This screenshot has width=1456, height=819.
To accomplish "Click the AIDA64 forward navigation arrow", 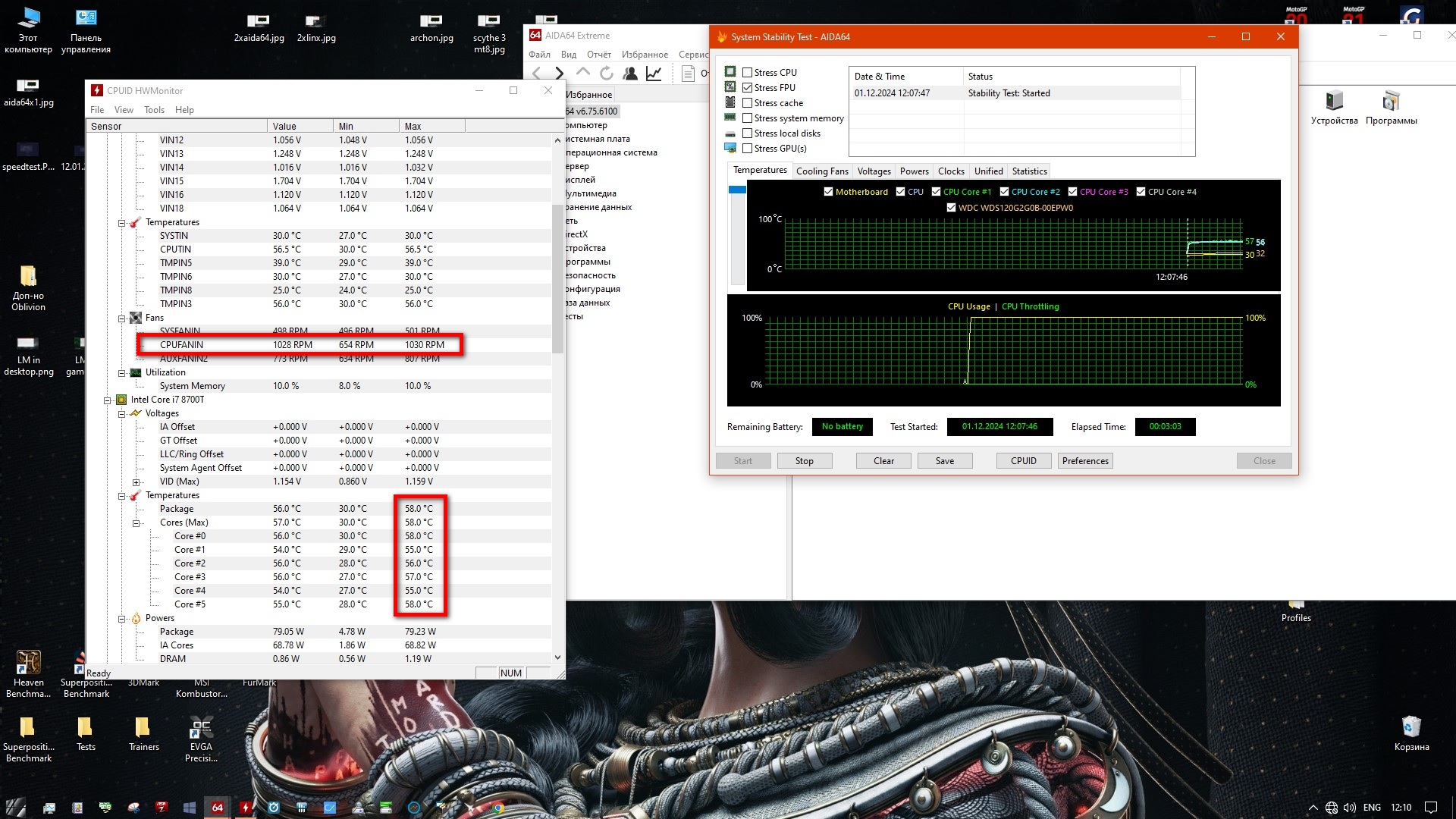I will coord(560,74).
